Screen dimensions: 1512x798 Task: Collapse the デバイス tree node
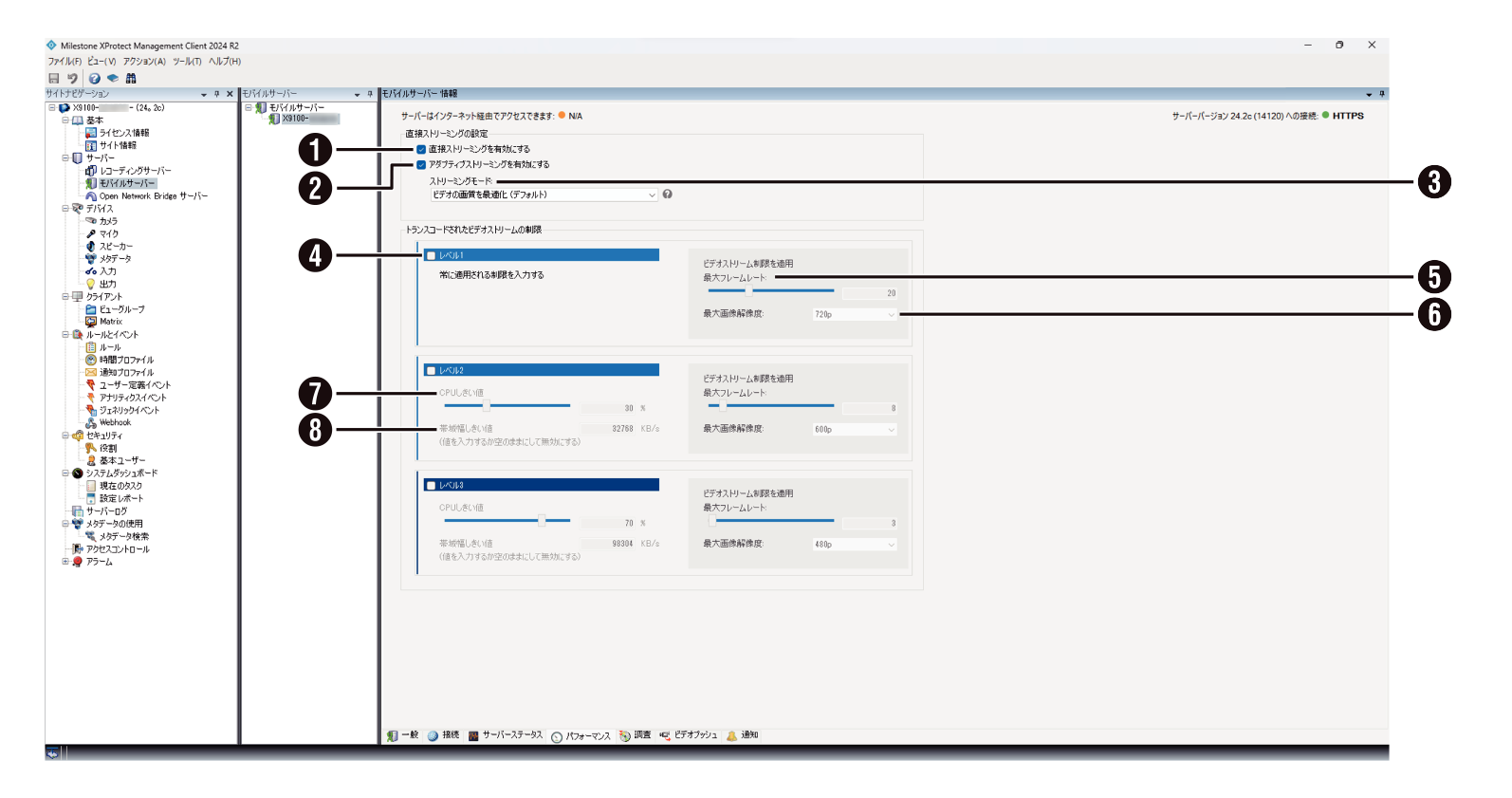click(65, 209)
